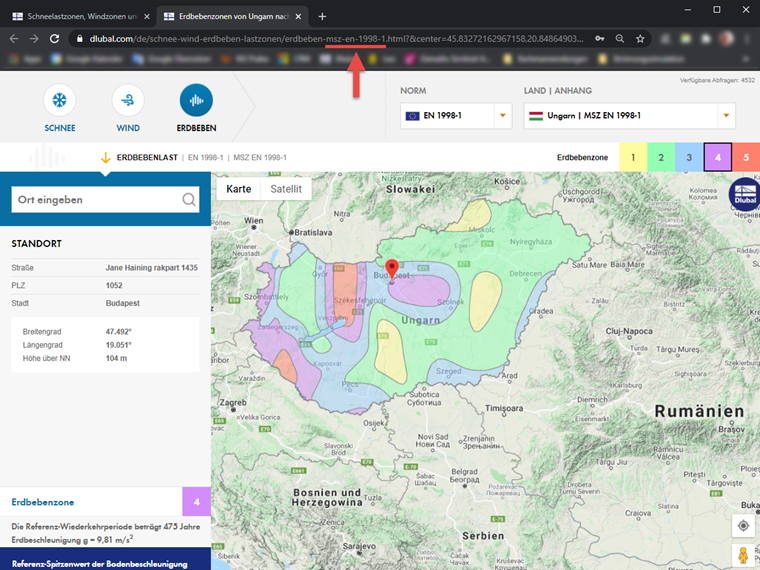The width and height of the screenshot is (760, 570).
Task: Click the purple zone 4 result badge
Action: click(x=196, y=502)
